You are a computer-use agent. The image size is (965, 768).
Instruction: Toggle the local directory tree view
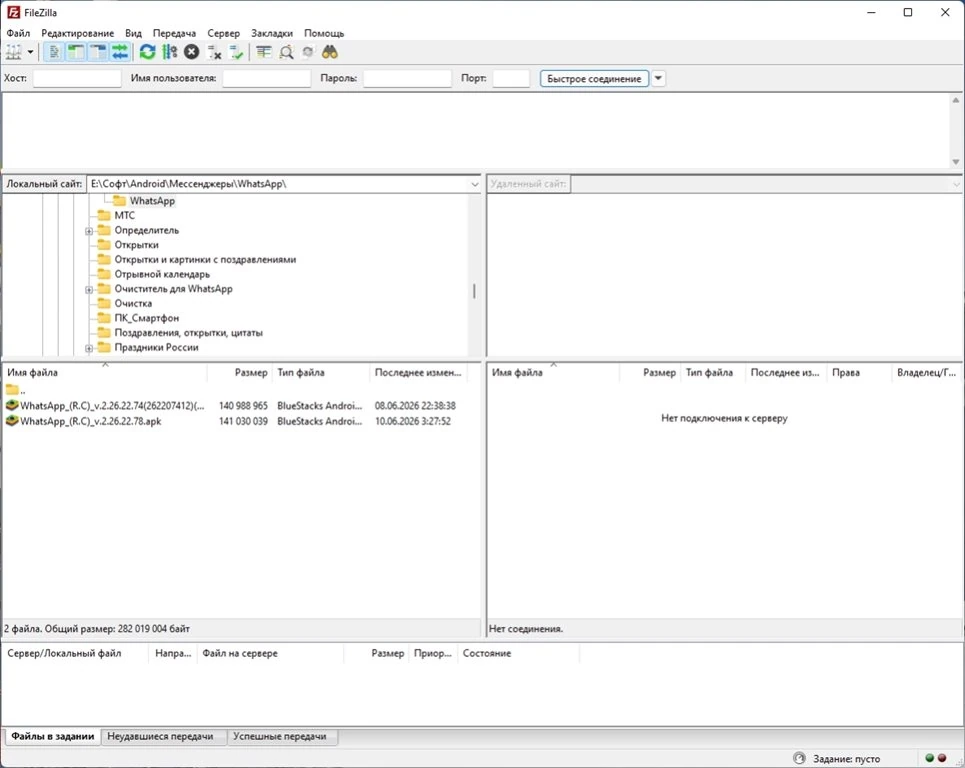76,52
